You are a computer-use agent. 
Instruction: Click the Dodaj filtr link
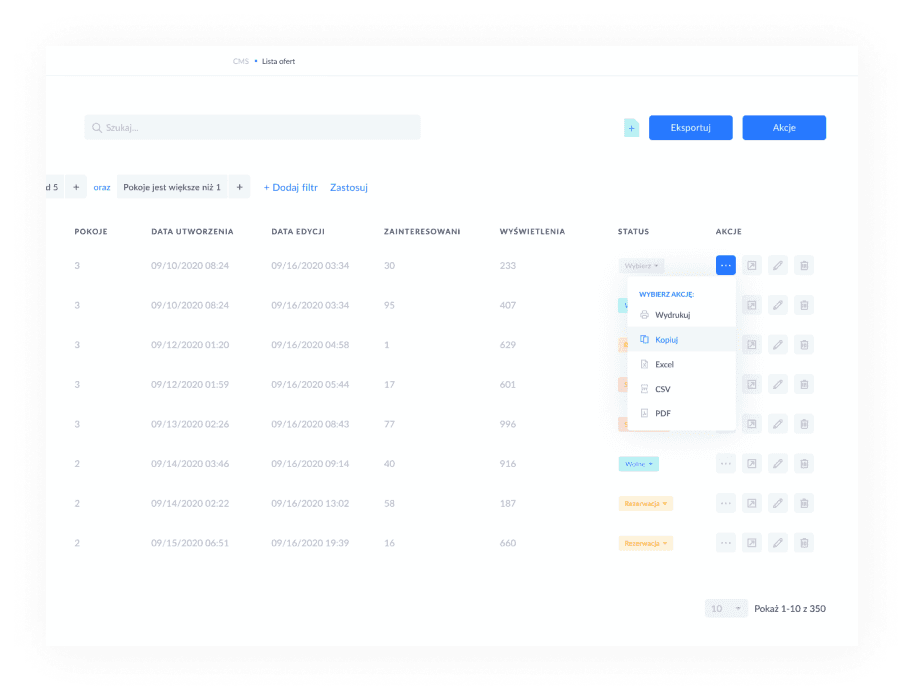click(x=290, y=187)
